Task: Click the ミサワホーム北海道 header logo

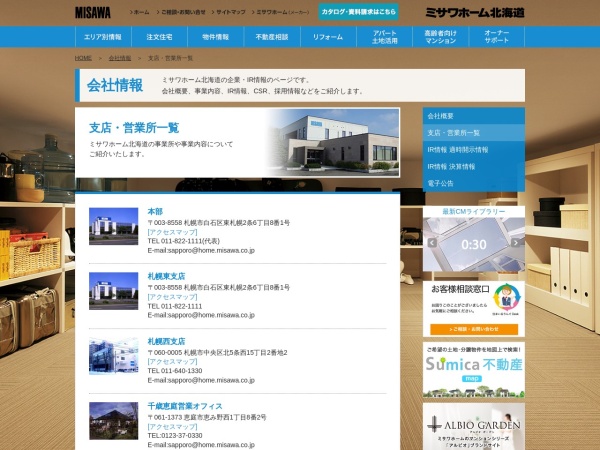Action: point(475,13)
